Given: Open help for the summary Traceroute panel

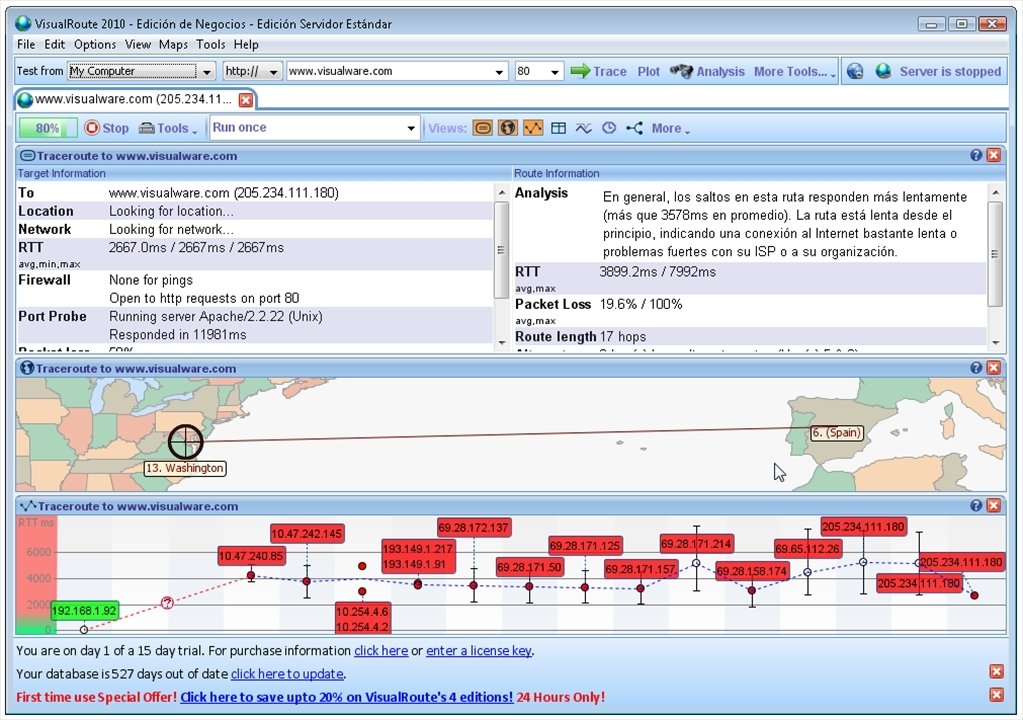Looking at the screenshot, I should pyautogui.click(x=976, y=155).
